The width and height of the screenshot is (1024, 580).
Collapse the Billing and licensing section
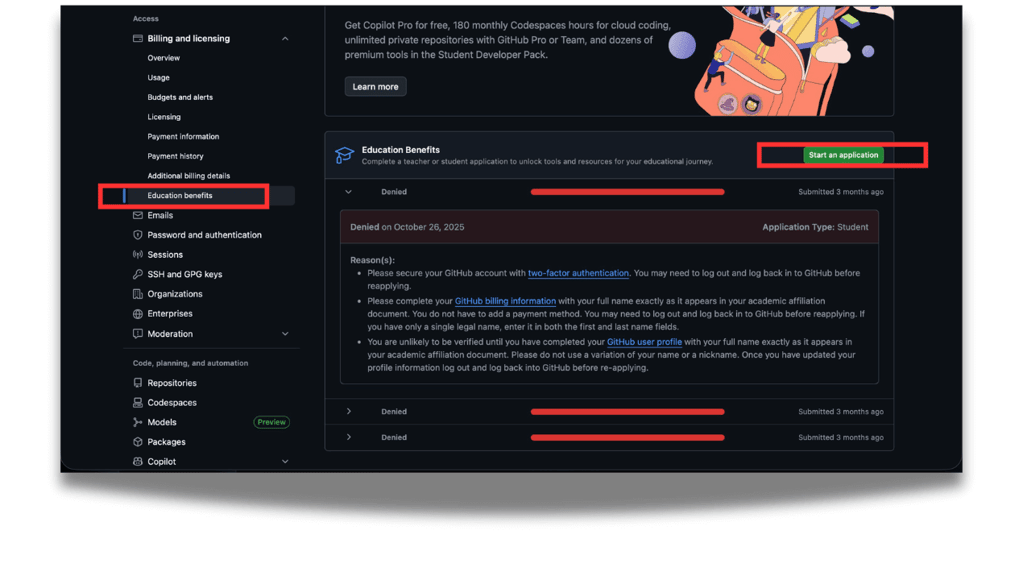coord(285,39)
